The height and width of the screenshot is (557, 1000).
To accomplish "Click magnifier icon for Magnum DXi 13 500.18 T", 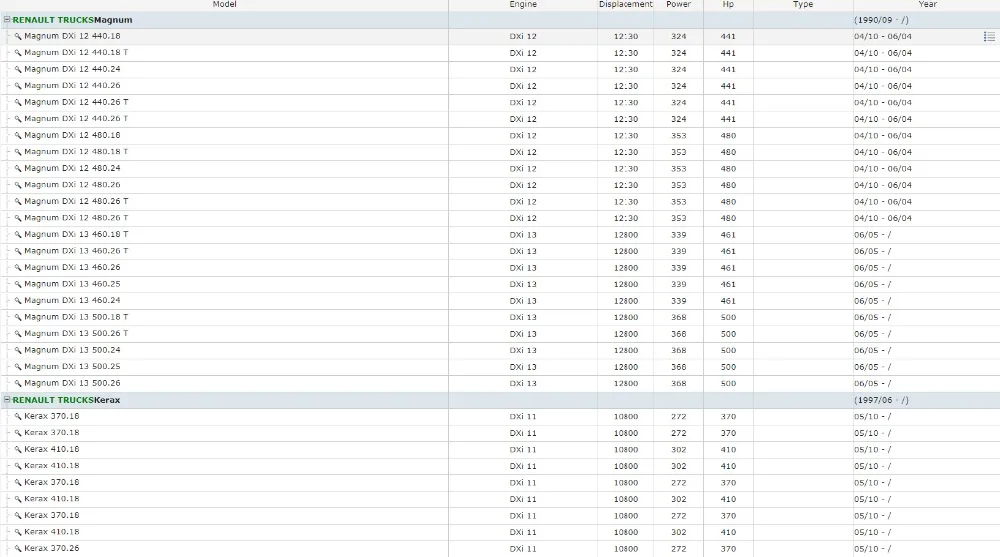I will 18,318.
